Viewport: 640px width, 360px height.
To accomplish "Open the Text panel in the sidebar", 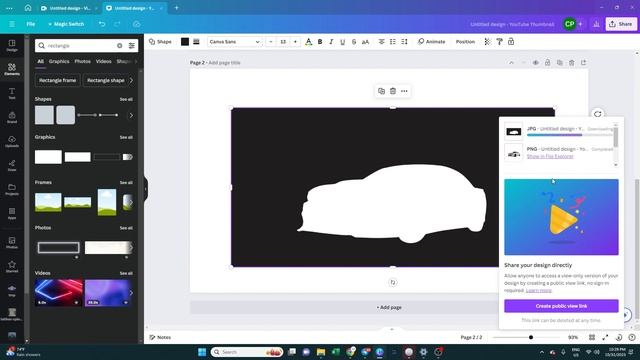I will click(12, 93).
